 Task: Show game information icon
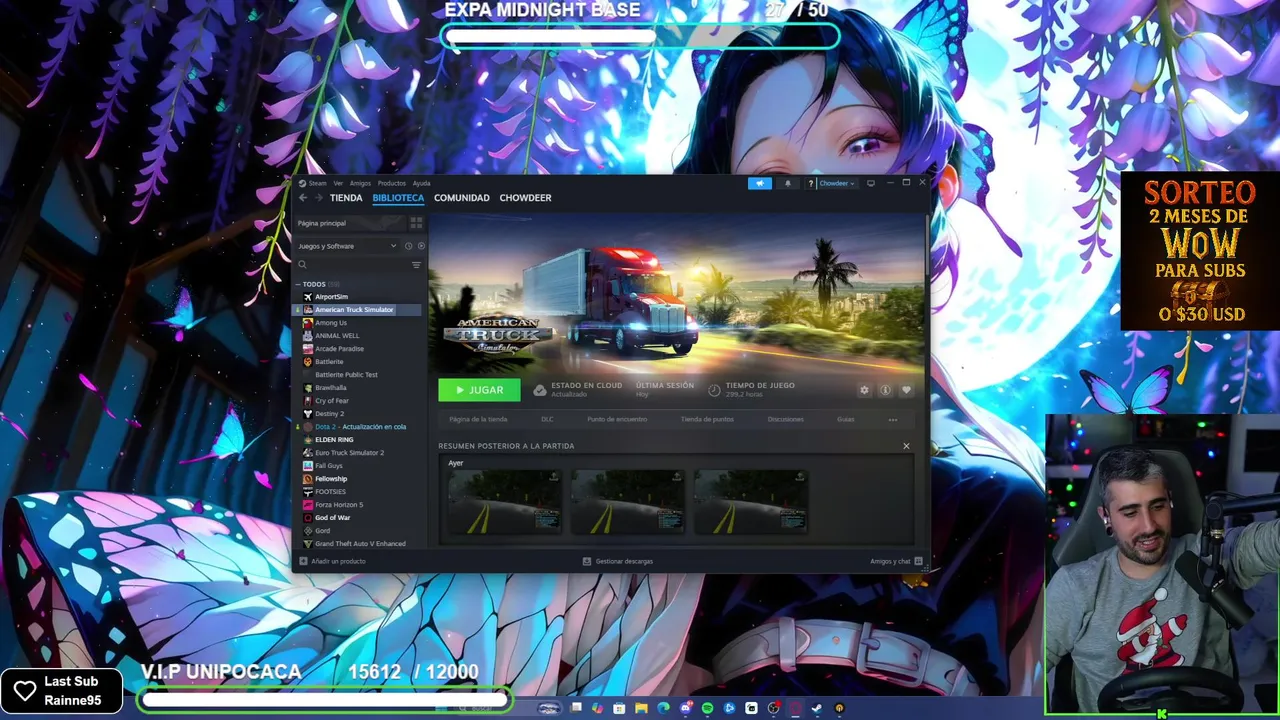click(885, 390)
